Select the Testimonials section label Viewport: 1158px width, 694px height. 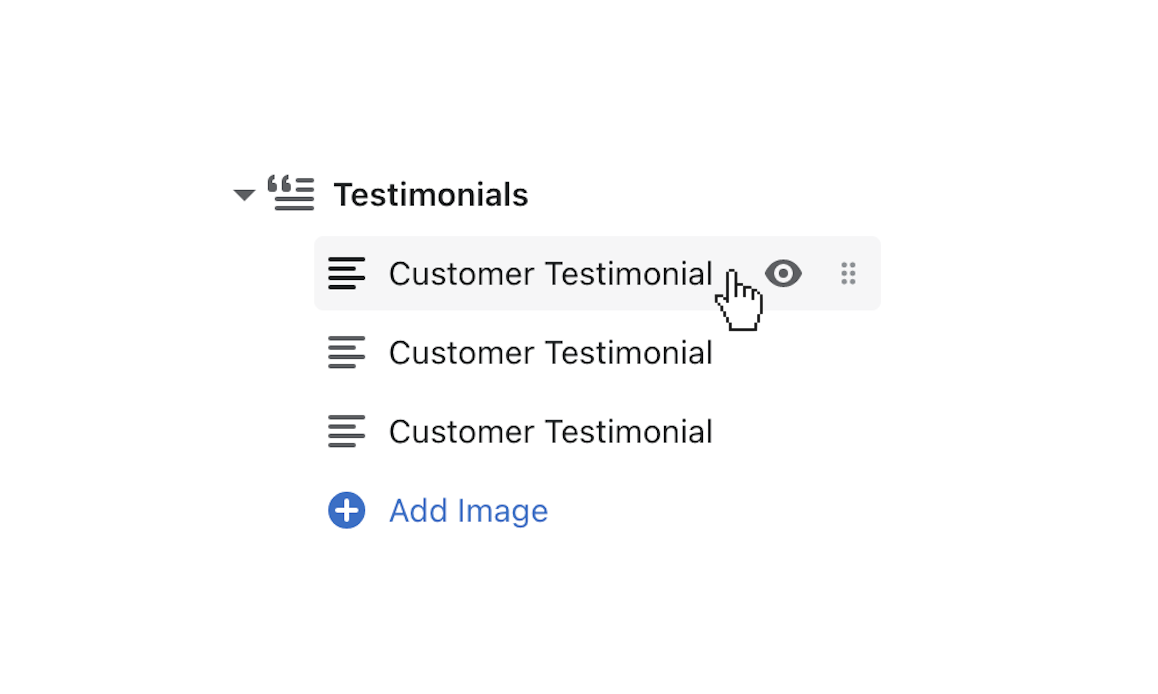point(431,194)
